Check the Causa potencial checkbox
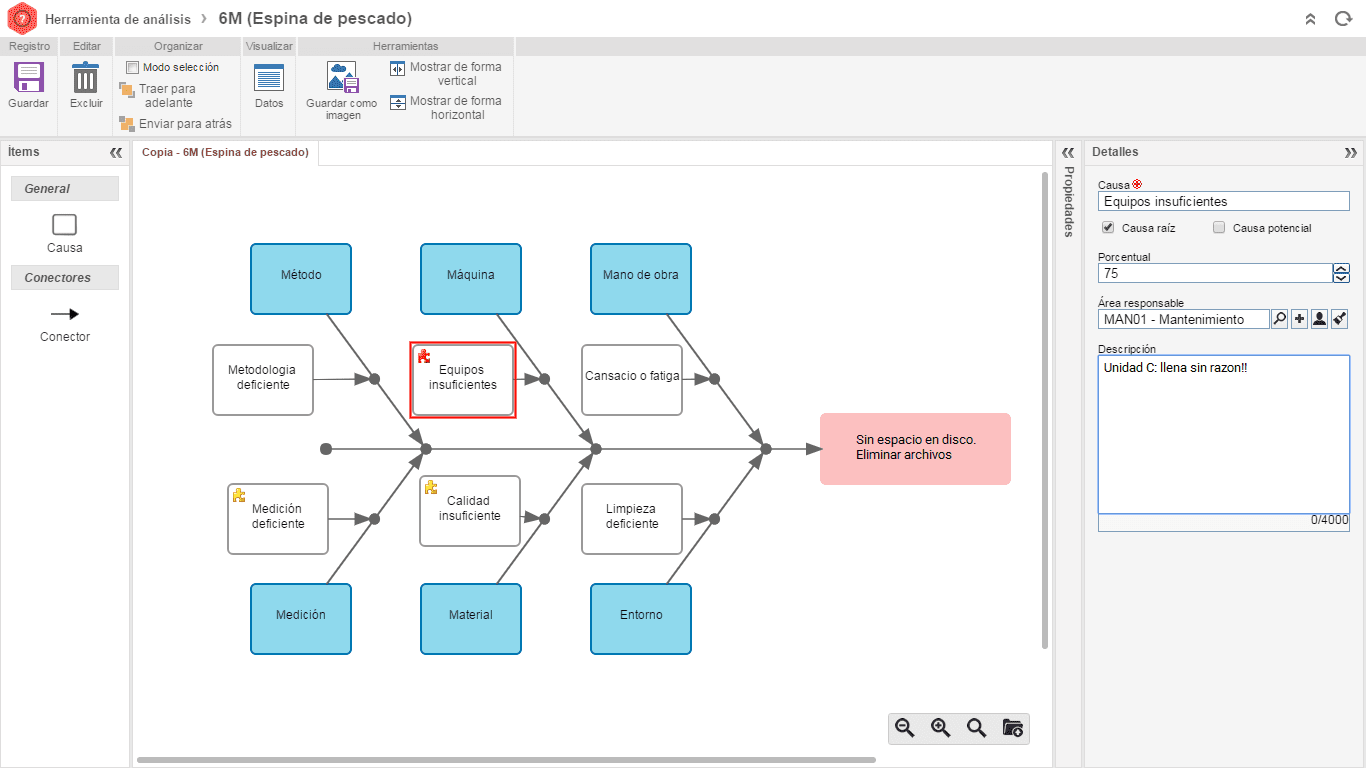Image resolution: width=1366 pixels, height=768 pixels. point(1219,227)
